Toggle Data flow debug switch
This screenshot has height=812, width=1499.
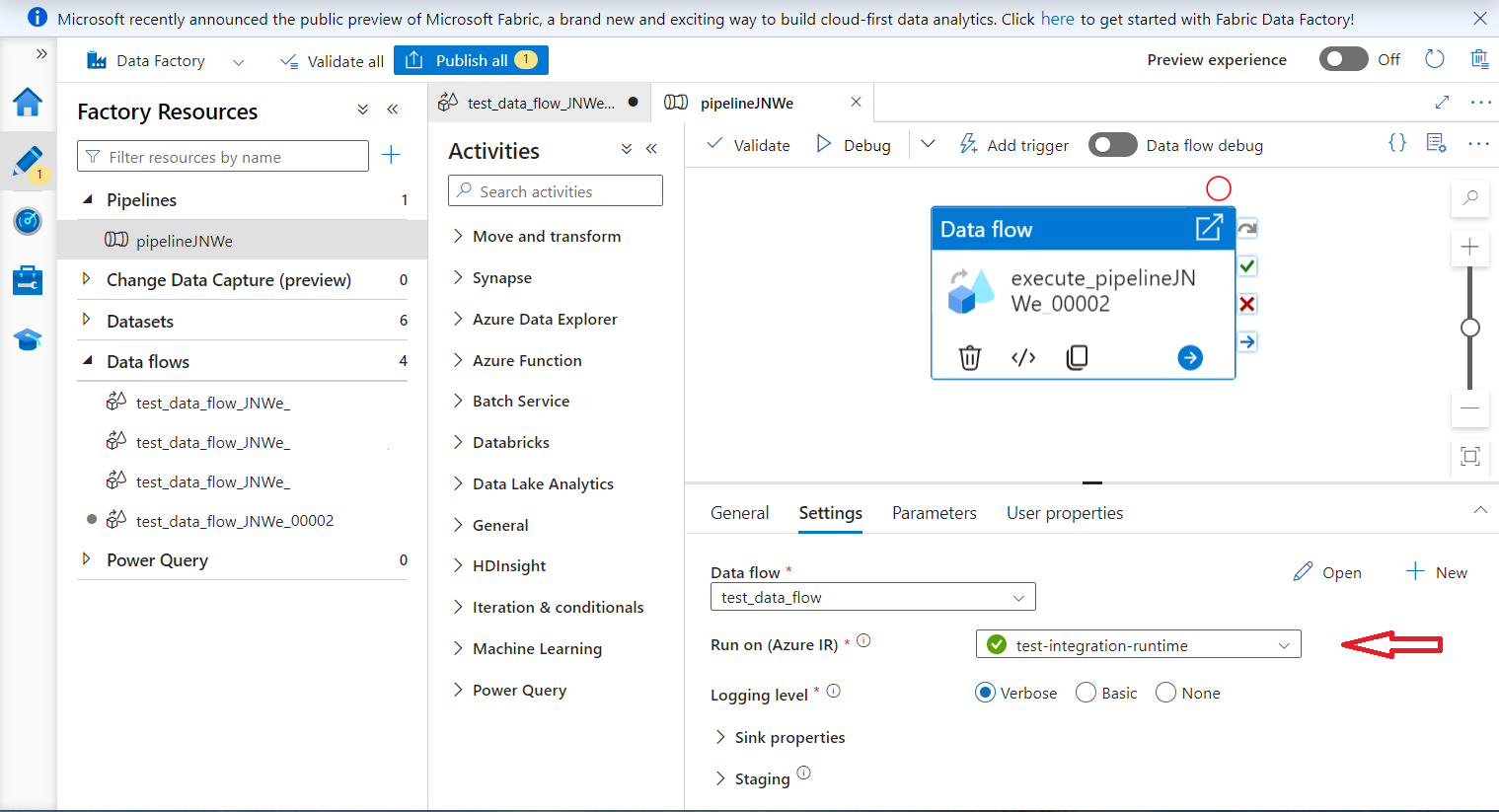tap(1112, 145)
